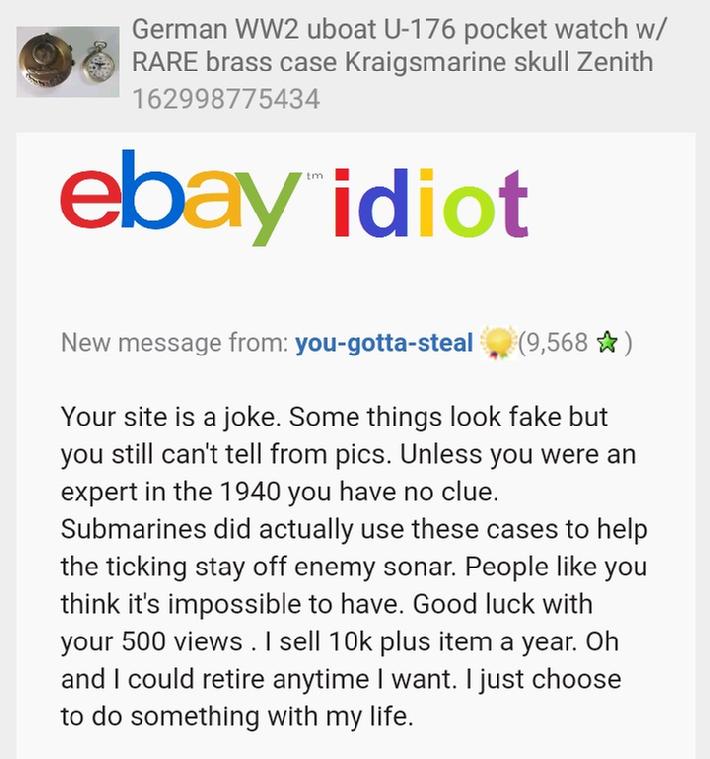Click the green feedback star icon
Screen dimensions: 710x759
tap(607, 343)
